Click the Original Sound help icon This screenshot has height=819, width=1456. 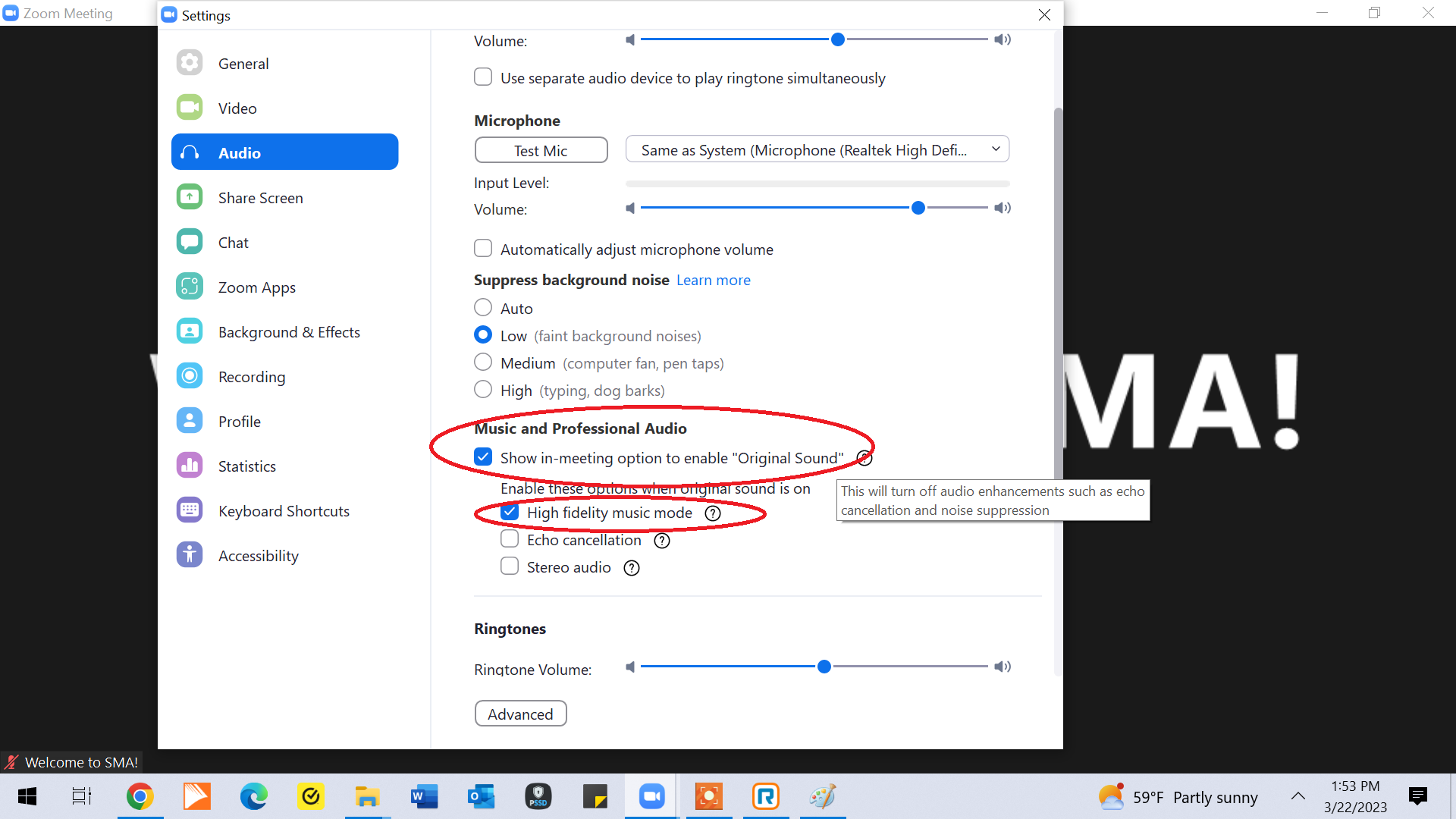[x=864, y=458]
